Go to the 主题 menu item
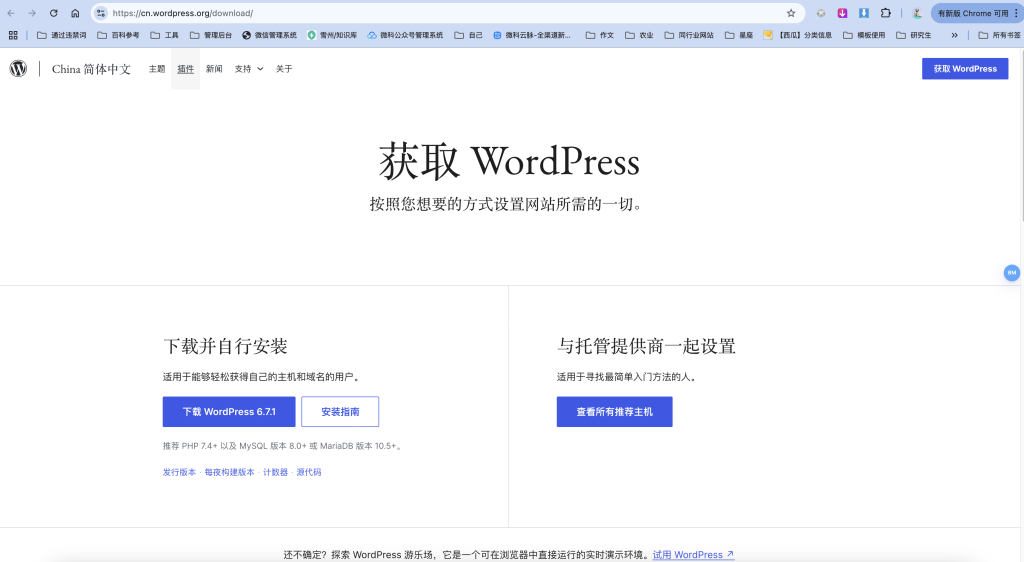 pos(157,69)
